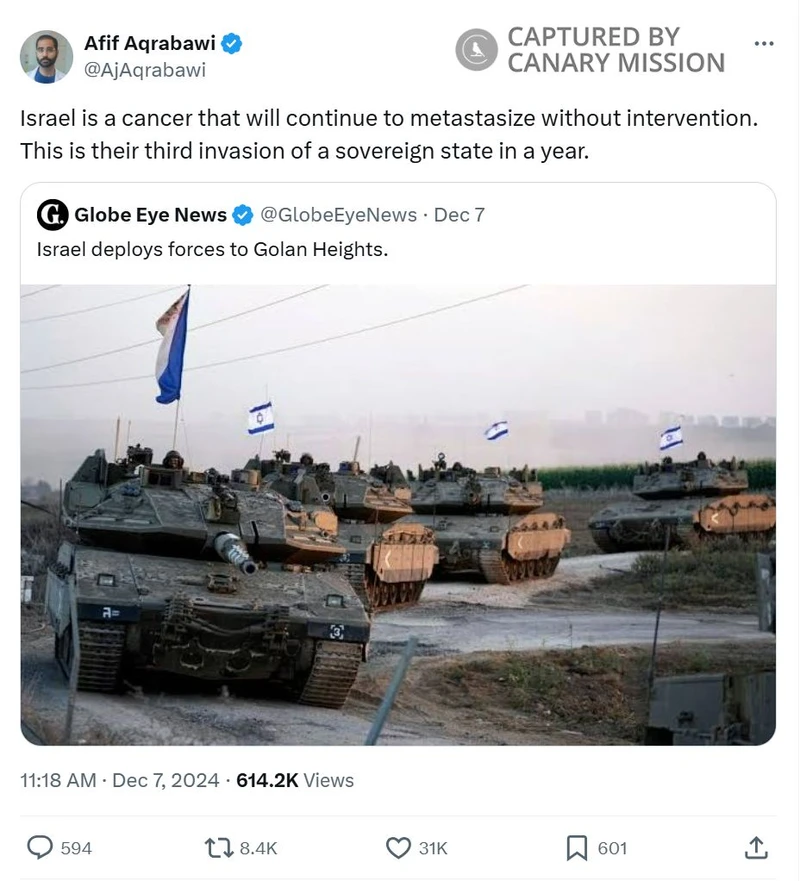Click the share upload icon

tap(757, 848)
